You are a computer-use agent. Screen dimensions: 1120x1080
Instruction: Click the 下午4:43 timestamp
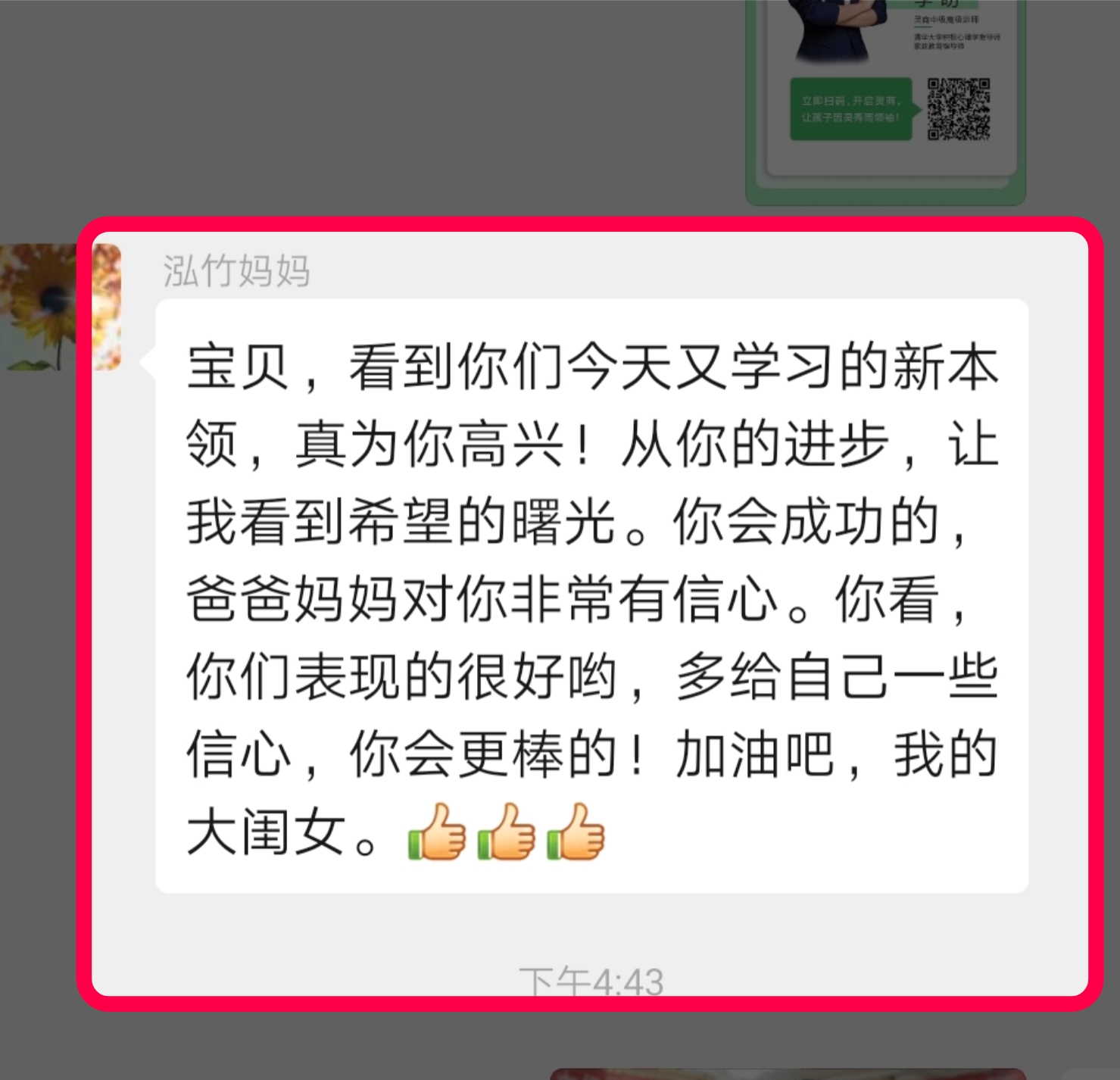(591, 982)
